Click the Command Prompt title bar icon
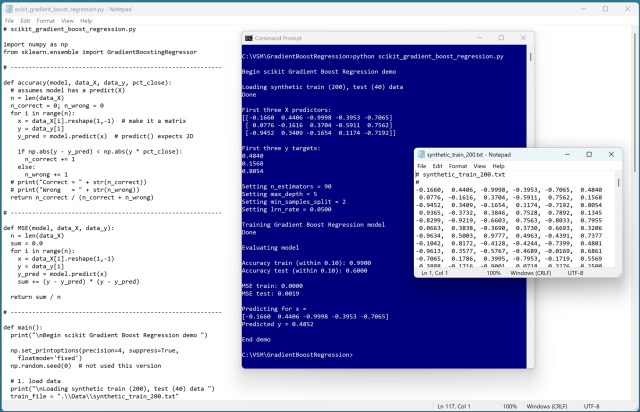640x412 pixels. click(x=249, y=38)
